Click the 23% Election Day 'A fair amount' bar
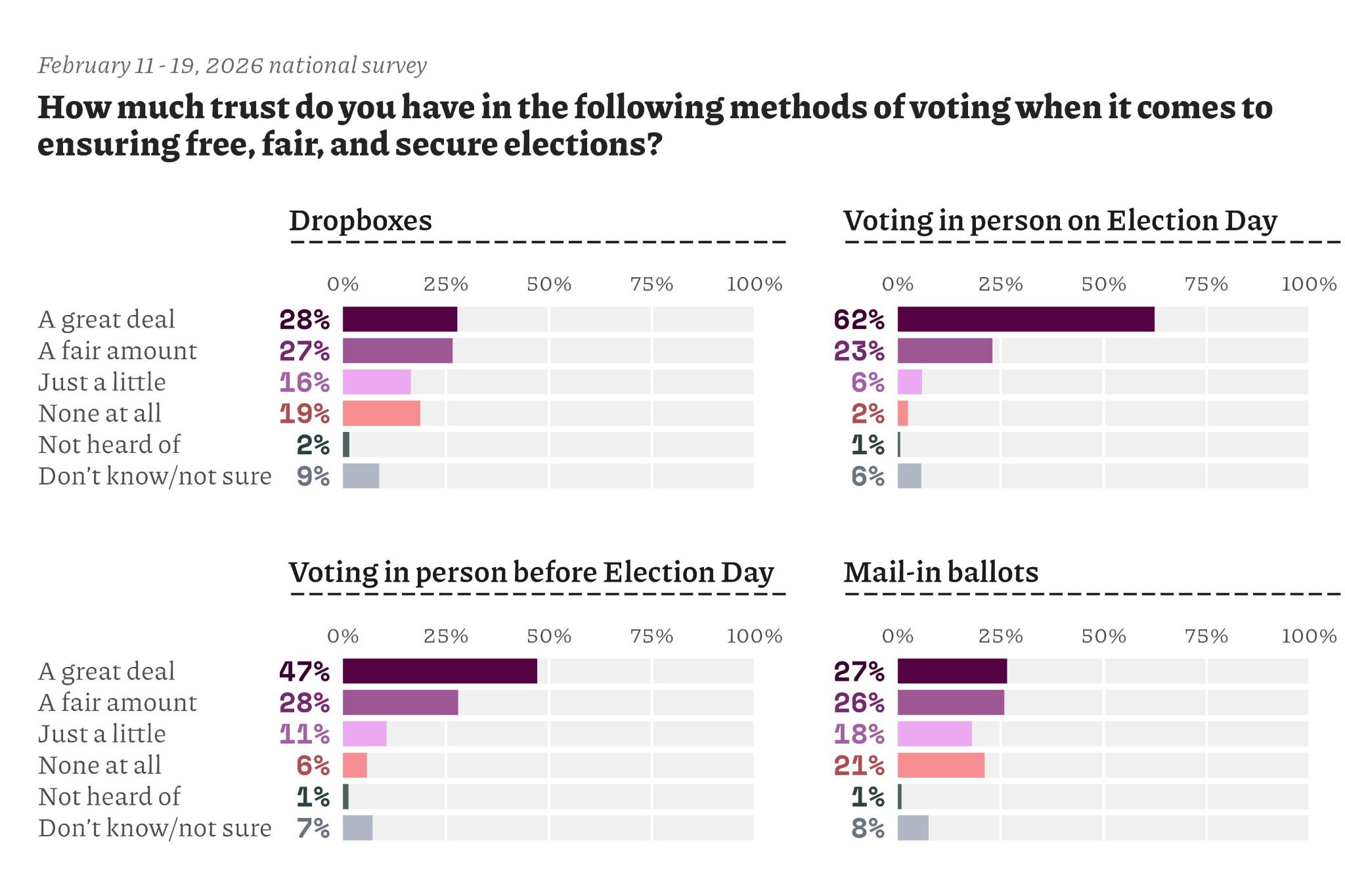Viewport: 1345px width, 896px height. (944, 351)
